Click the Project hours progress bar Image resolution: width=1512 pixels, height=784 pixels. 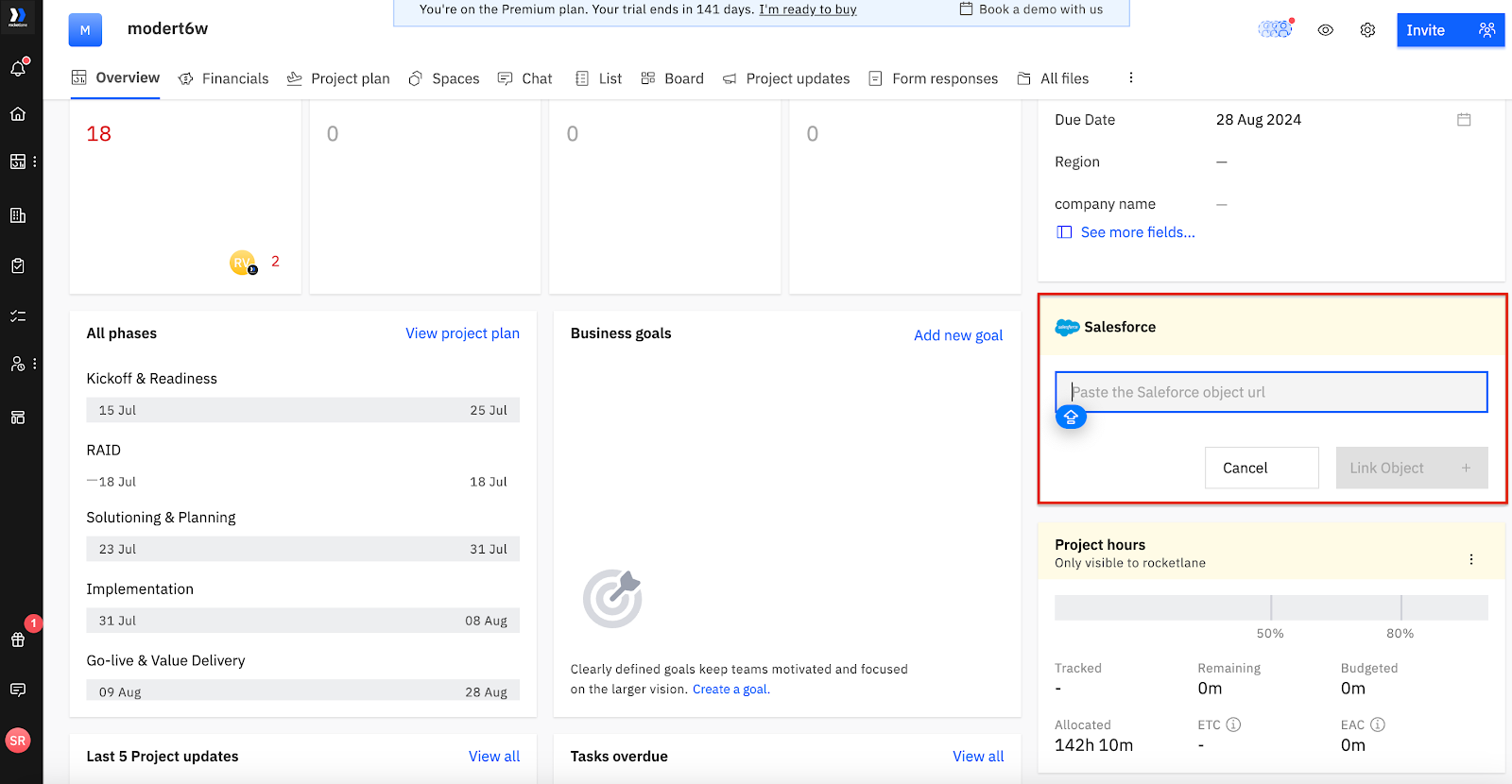coord(1271,607)
